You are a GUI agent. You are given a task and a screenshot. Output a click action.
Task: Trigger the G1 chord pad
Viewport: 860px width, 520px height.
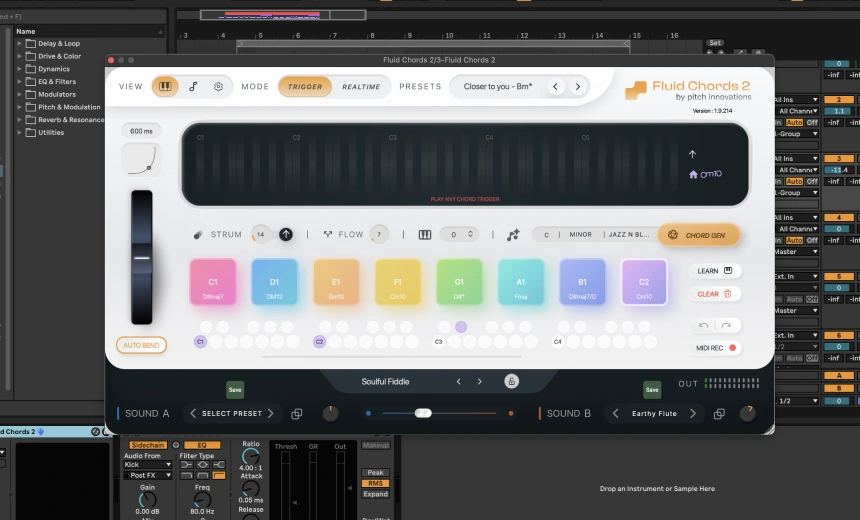click(x=459, y=282)
